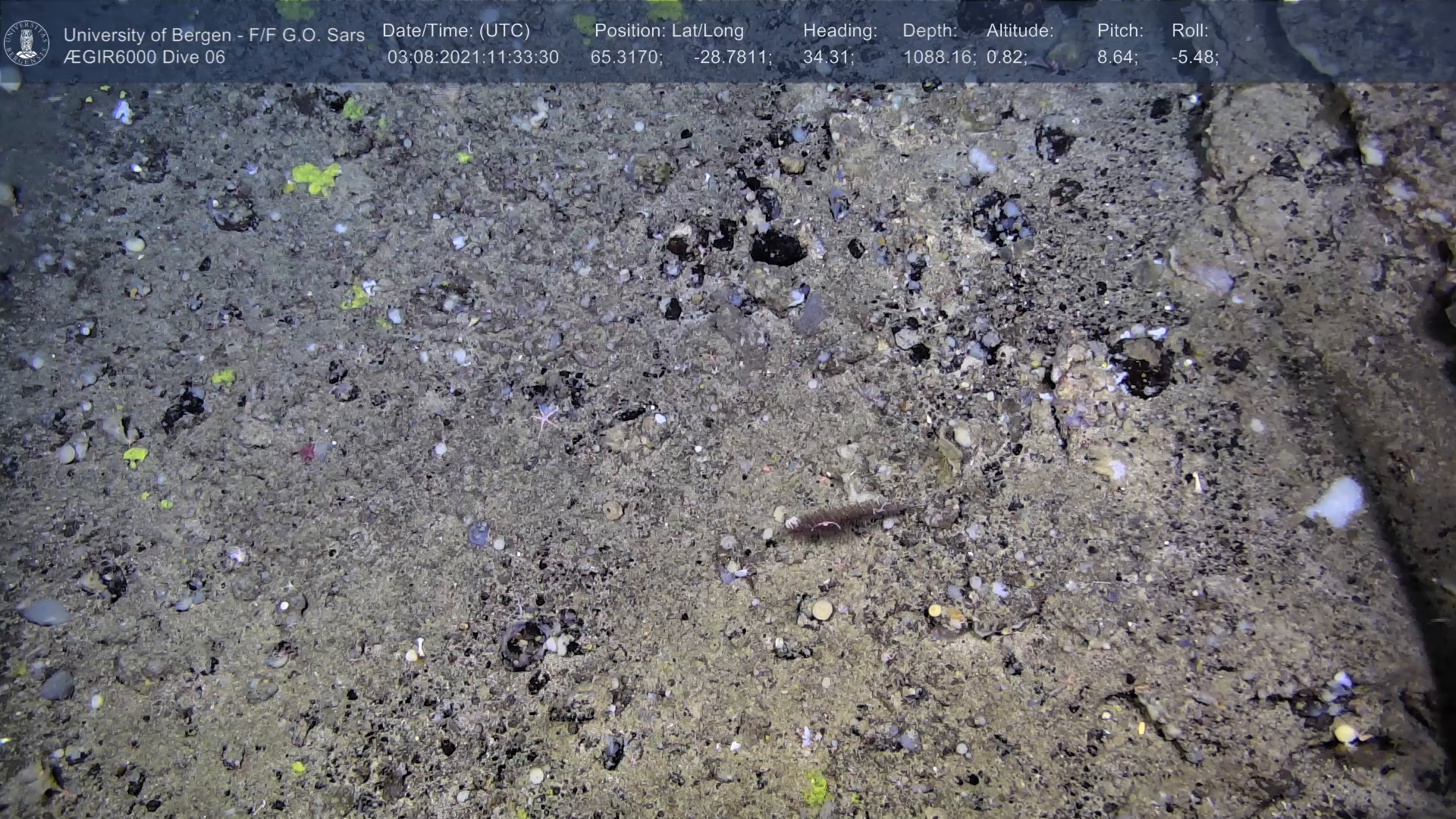Select the depth value 1088.16
This screenshot has width=1456, height=819.
click(x=939, y=58)
